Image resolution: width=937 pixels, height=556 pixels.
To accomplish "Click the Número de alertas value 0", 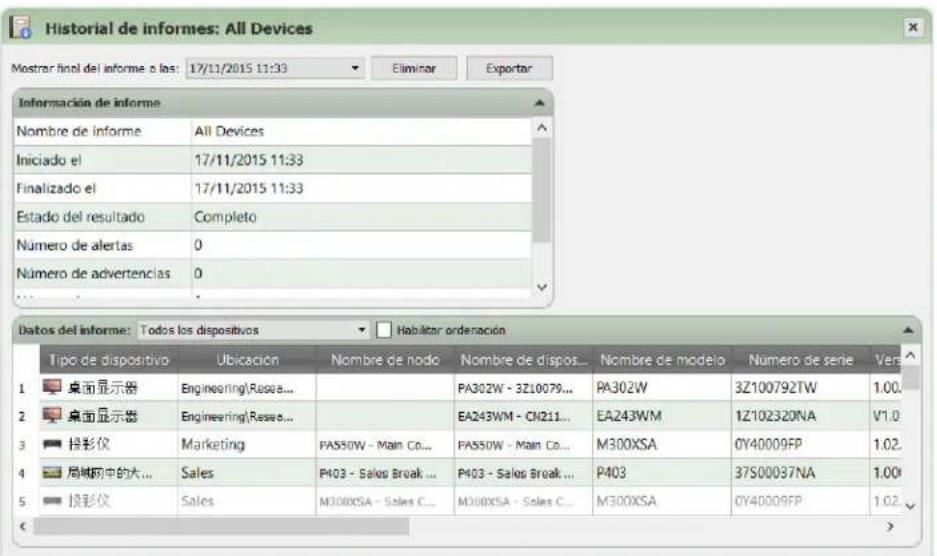I will (x=198, y=245).
